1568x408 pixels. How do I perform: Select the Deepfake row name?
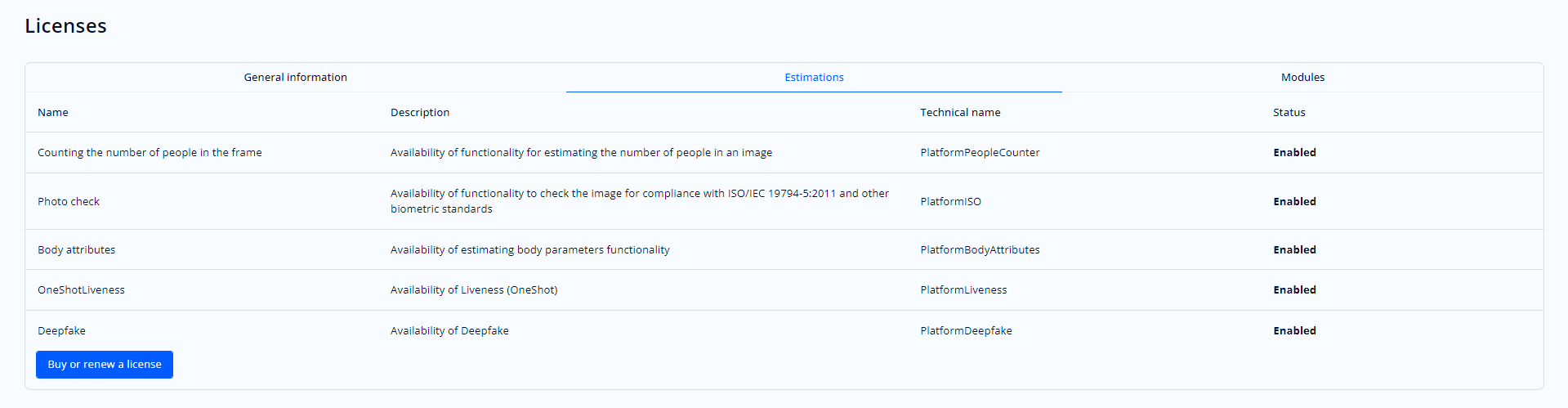pos(61,331)
